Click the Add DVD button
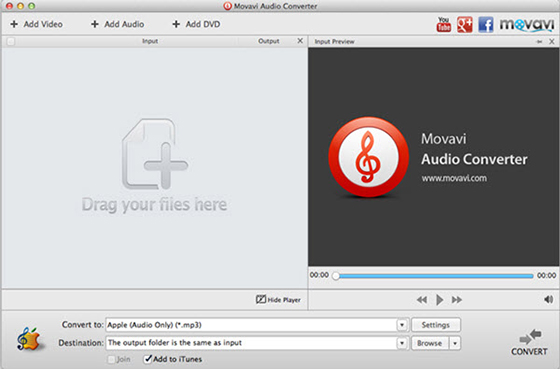The width and height of the screenshot is (560, 369). pos(196,24)
